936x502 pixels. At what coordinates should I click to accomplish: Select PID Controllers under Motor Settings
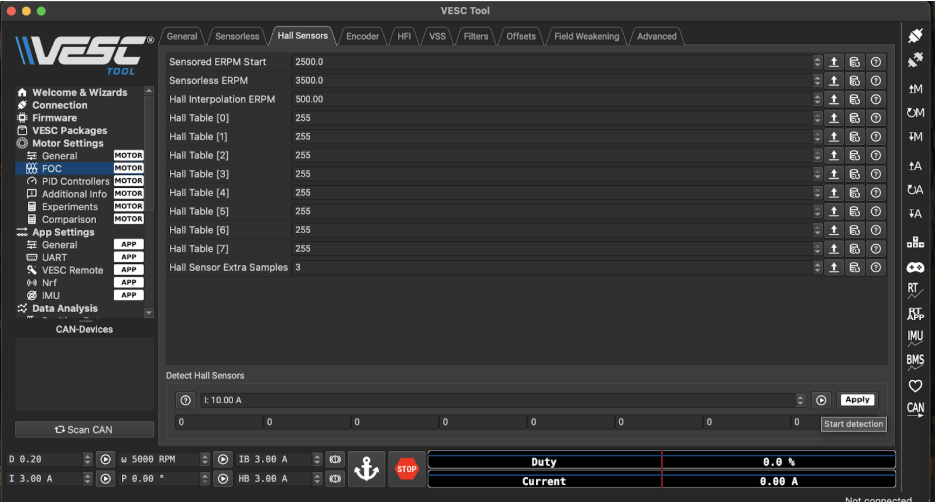(x=76, y=181)
